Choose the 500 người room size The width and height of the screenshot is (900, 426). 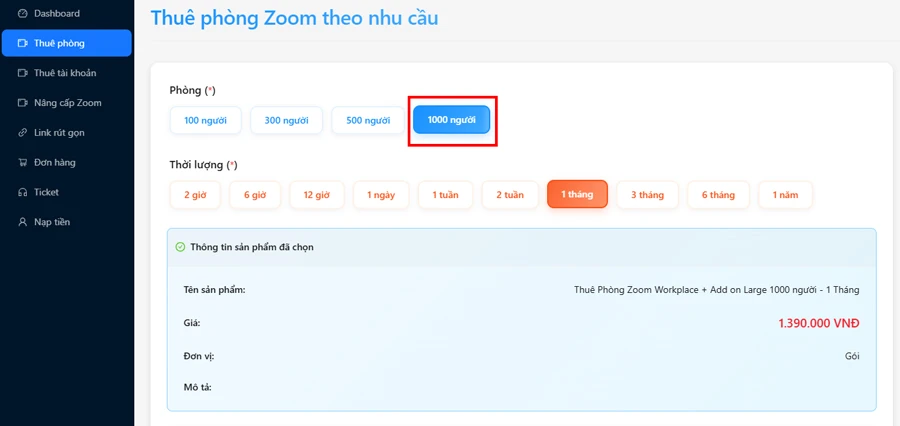pos(368,121)
